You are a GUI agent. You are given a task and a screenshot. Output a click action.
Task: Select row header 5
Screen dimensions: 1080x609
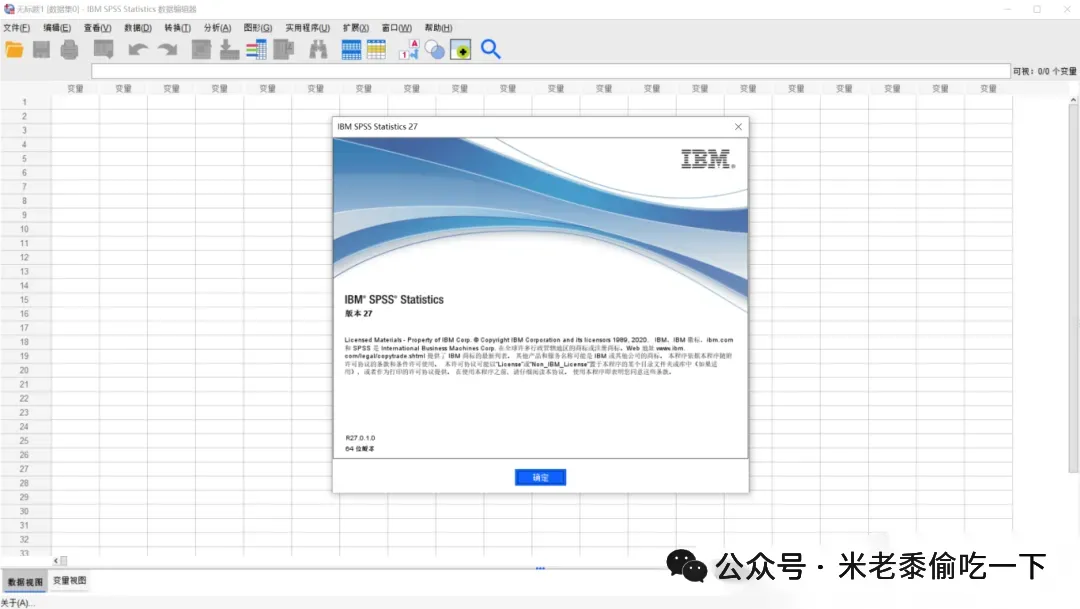click(x=25, y=158)
